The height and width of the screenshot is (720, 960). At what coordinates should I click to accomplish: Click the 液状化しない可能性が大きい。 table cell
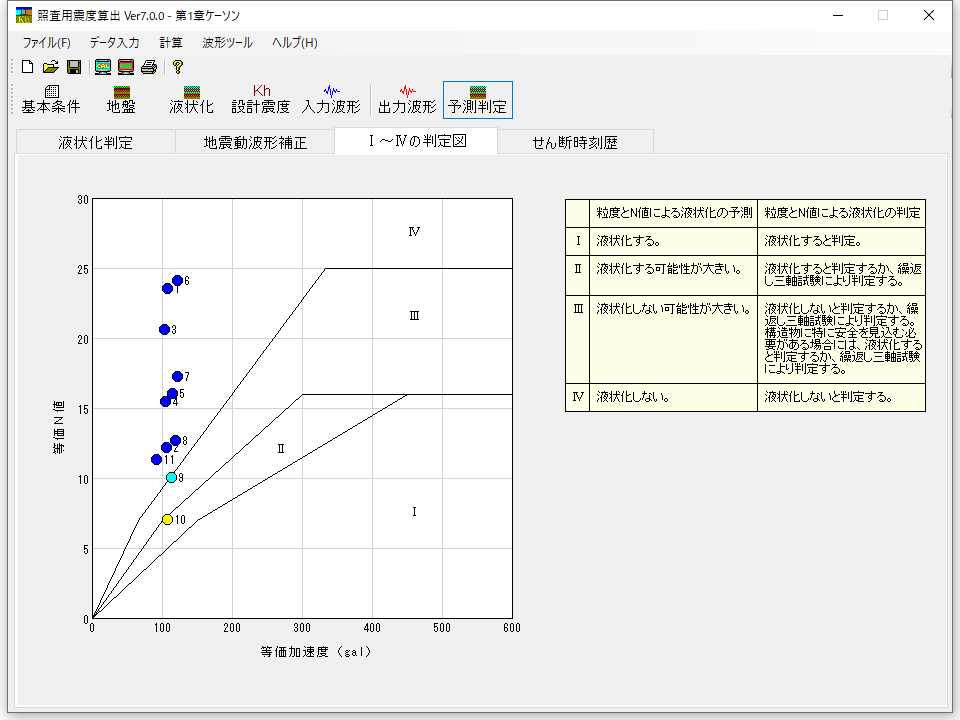point(673,339)
